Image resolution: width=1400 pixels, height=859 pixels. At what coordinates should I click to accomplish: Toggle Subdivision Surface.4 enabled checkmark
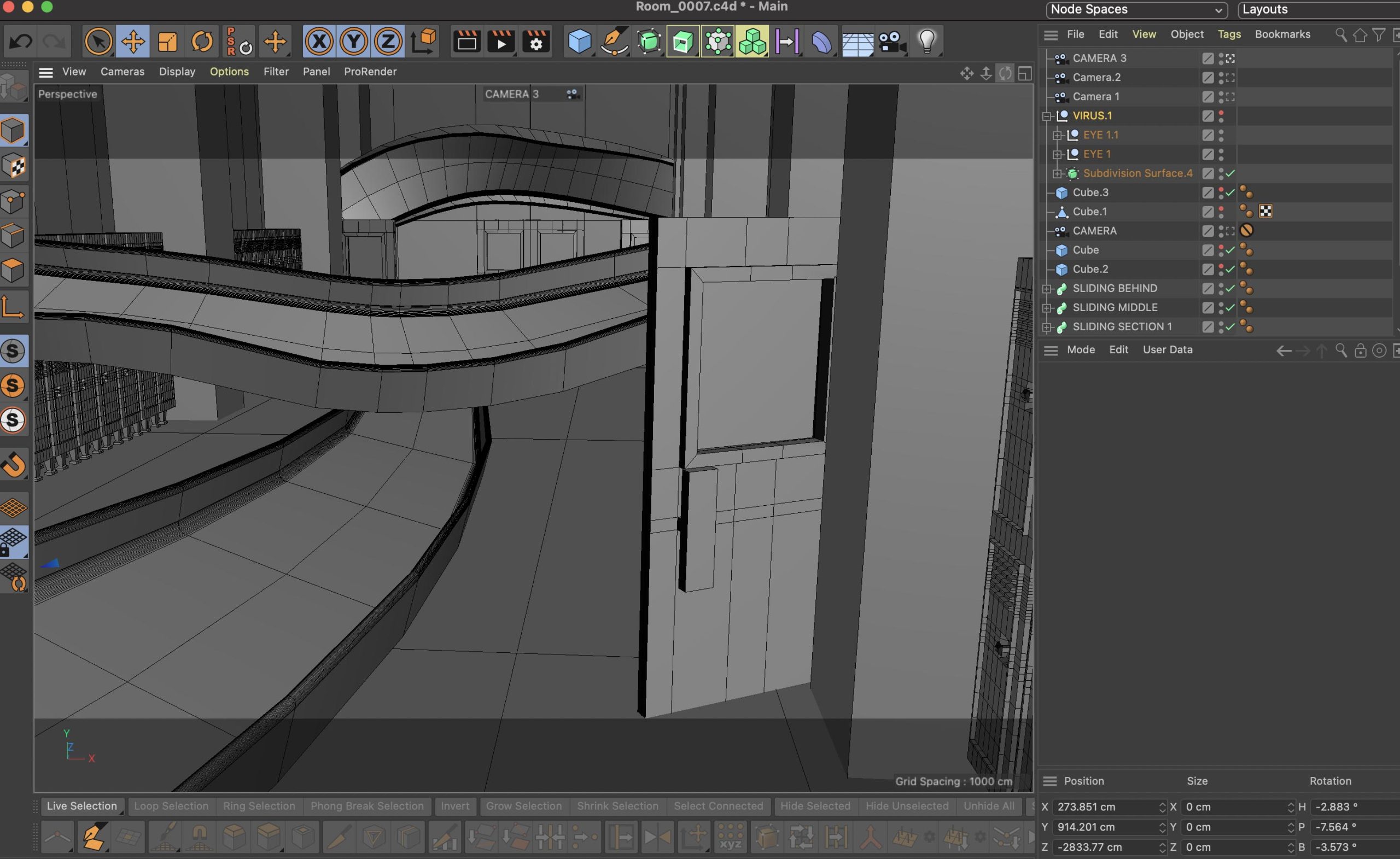click(x=1230, y=174)
